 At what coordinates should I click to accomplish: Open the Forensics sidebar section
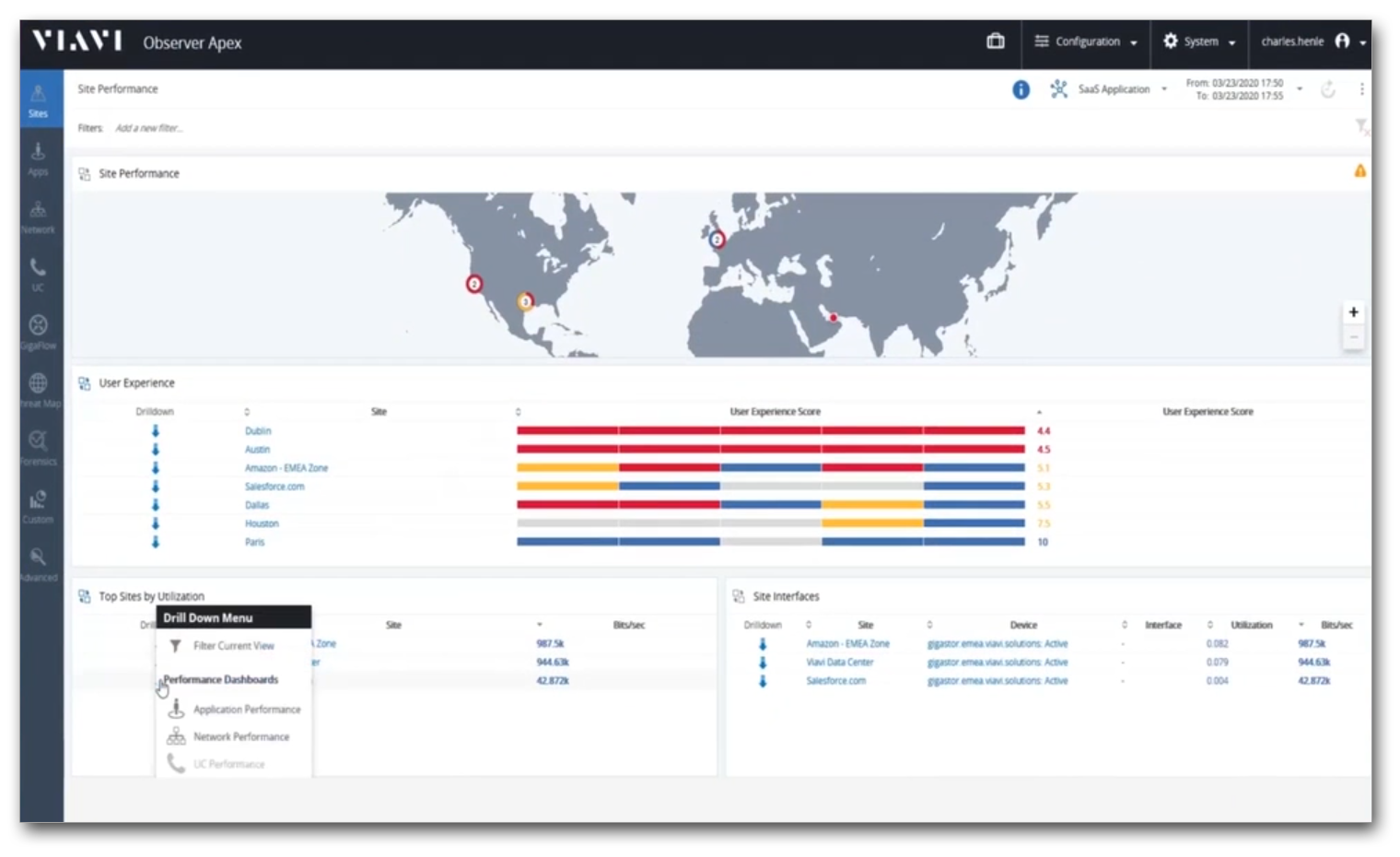click(x=38, y=449)
